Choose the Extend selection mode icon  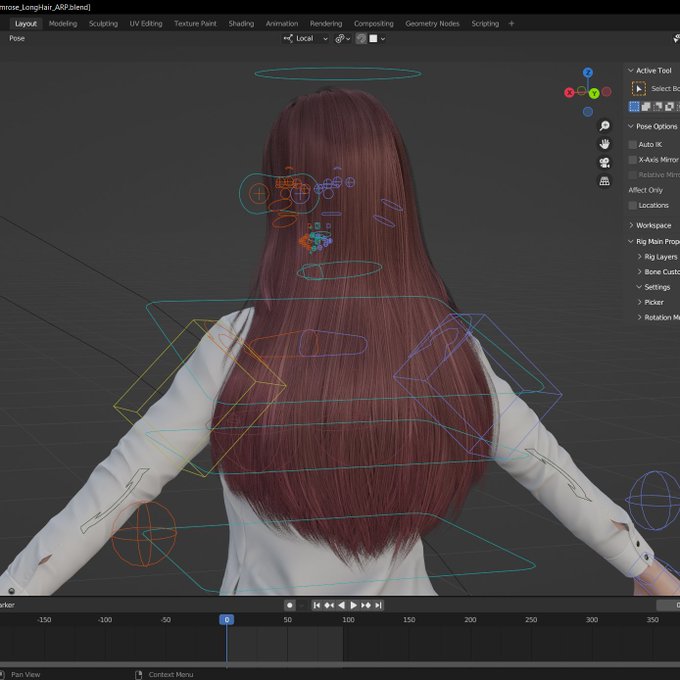click(646, 107)
